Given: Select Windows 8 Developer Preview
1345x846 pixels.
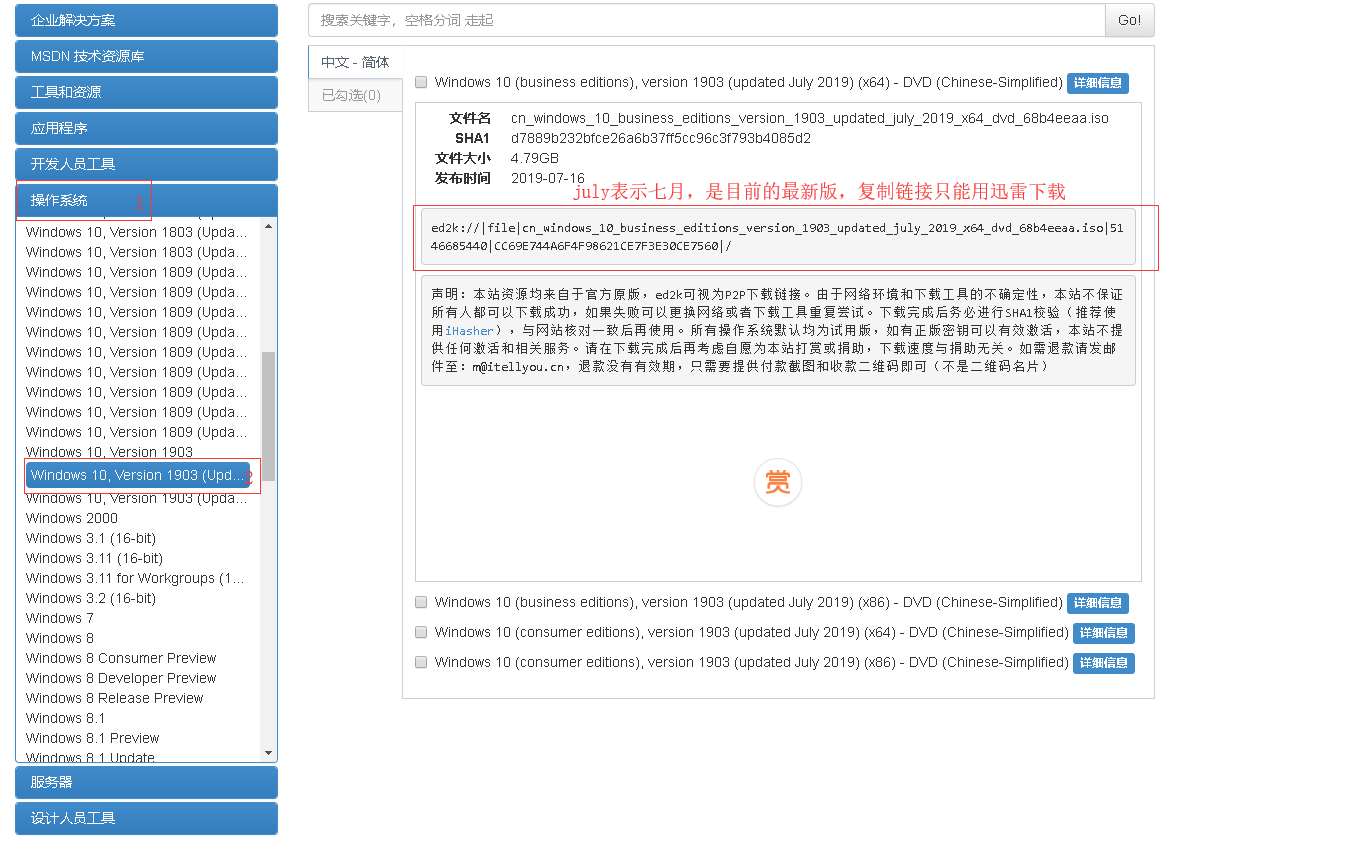Looking at the screenshot, I should [121, 678].
